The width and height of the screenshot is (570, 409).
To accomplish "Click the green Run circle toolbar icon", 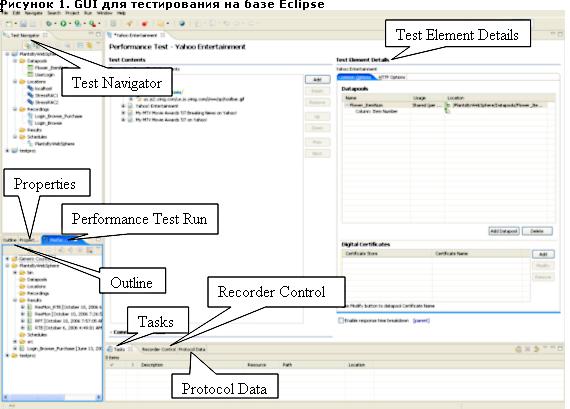I will [63, 24].
